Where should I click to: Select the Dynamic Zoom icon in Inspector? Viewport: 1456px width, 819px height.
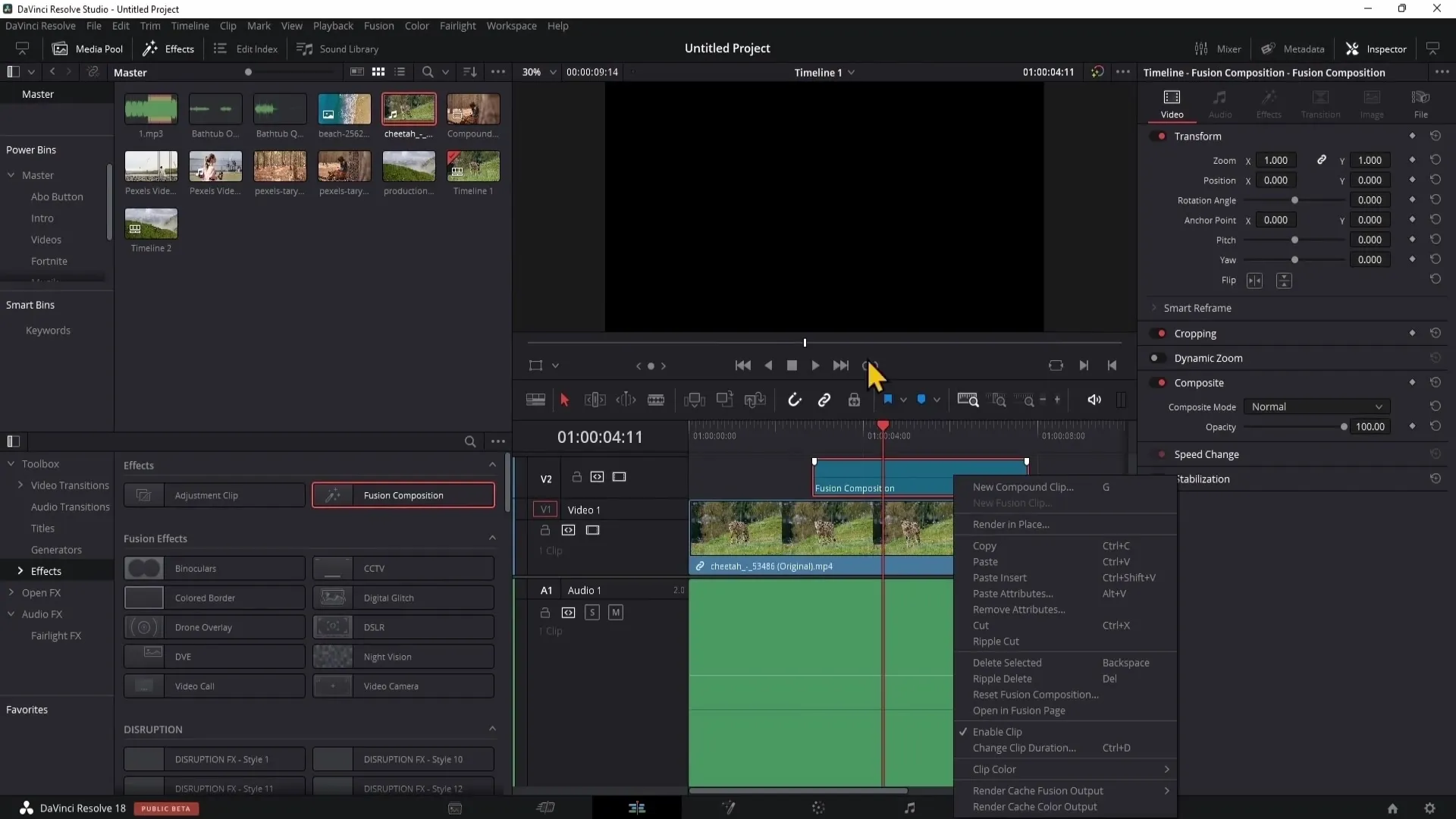(x=1159, y=358)
